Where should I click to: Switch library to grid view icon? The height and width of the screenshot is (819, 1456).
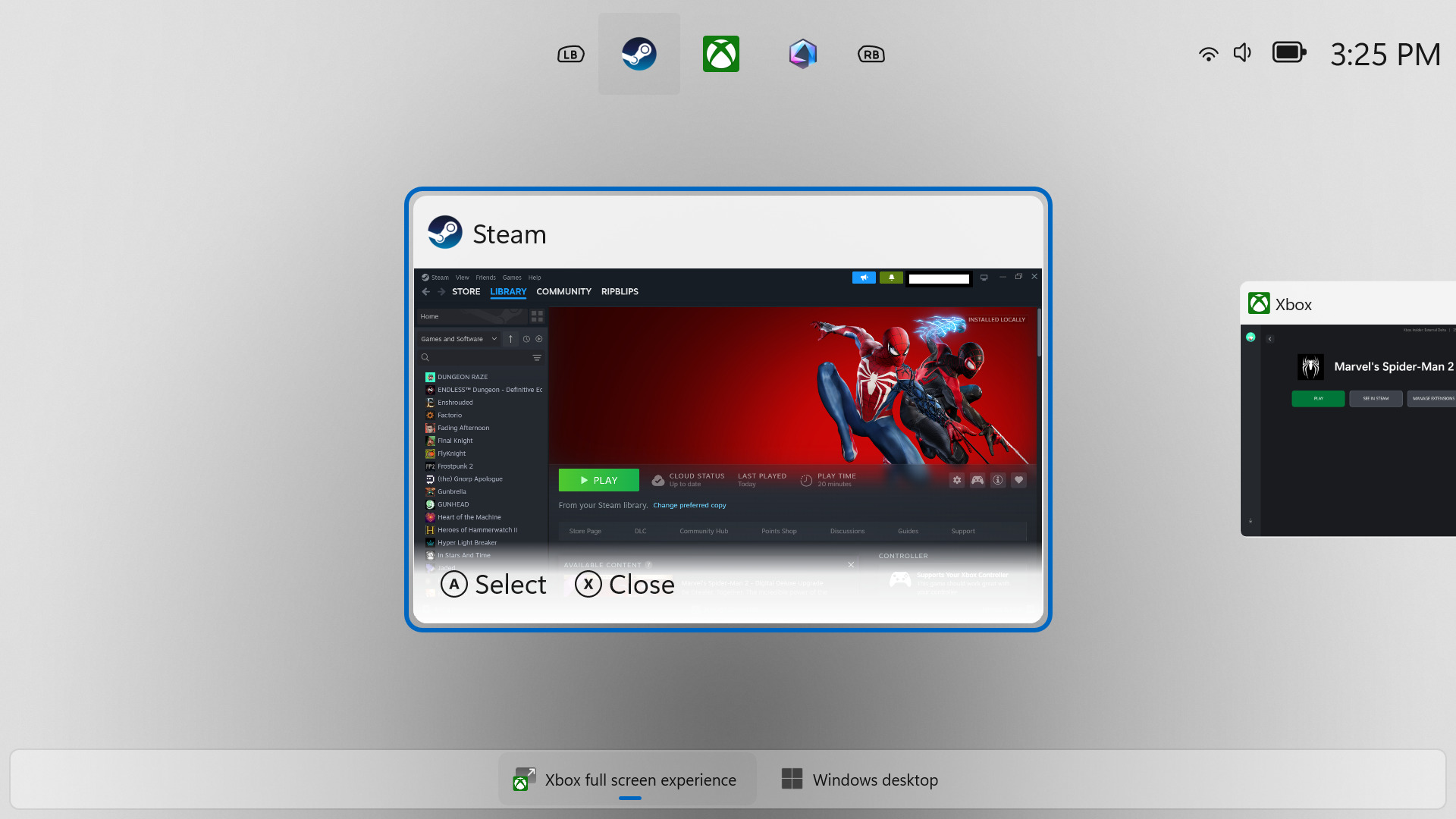coord(538,315)
